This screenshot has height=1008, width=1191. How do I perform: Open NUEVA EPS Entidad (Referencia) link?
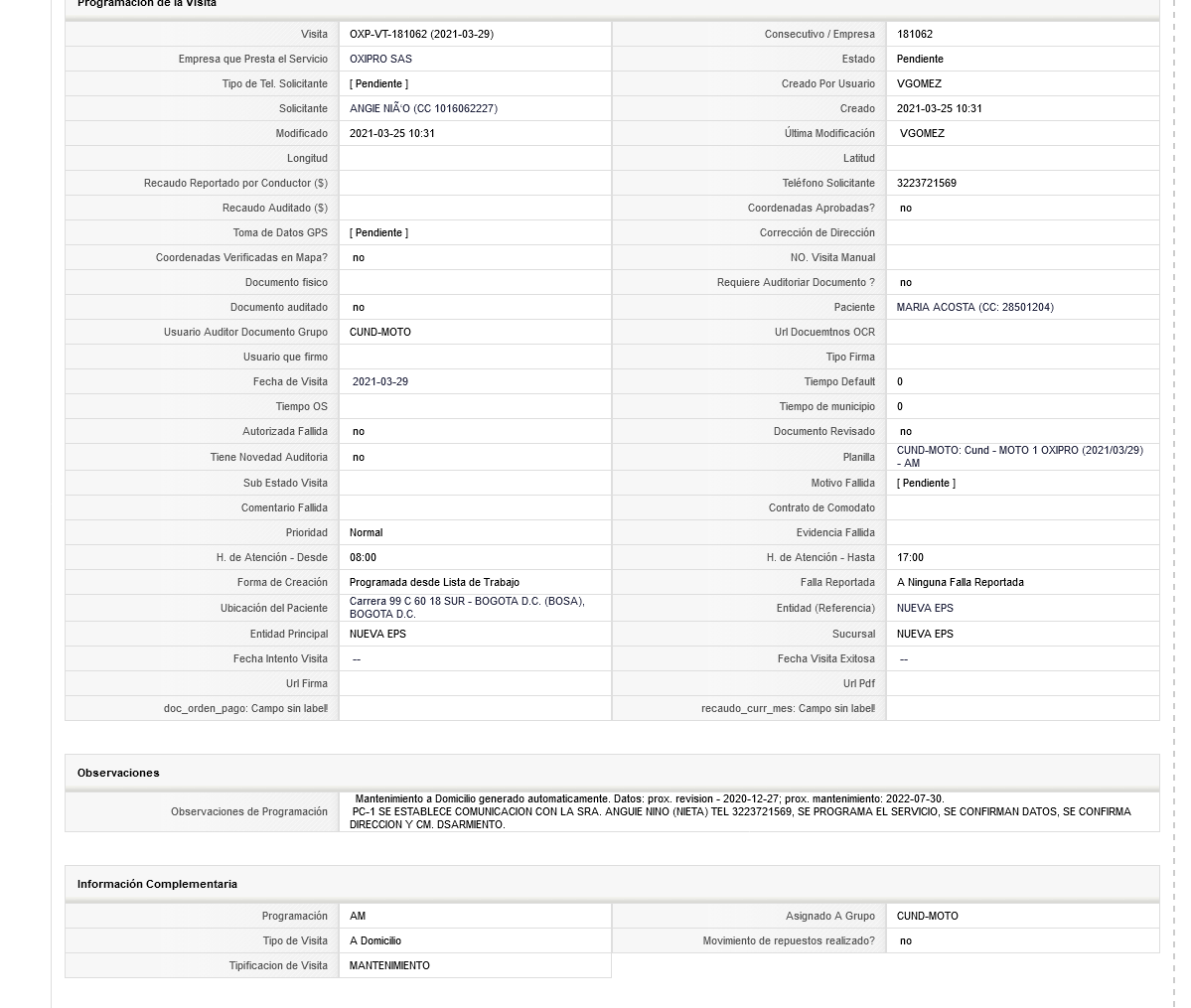click(925, 609)
